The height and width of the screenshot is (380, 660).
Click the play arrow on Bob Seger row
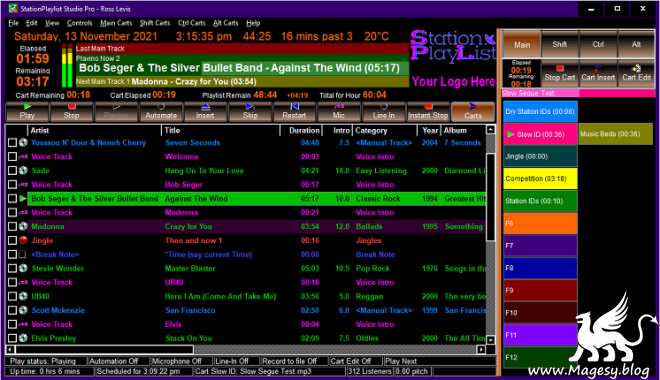click(23, 198)
